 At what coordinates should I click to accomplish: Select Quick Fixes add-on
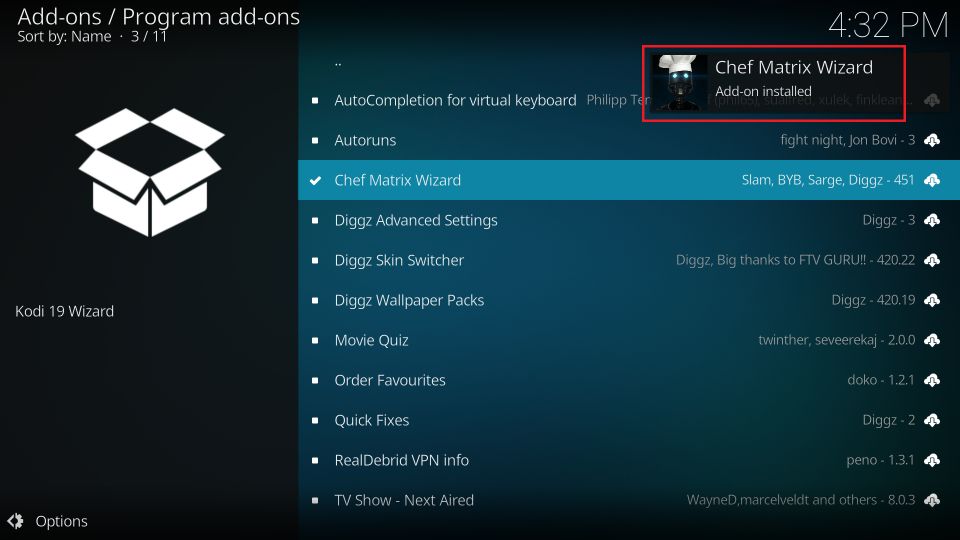(x=629, y=420)
